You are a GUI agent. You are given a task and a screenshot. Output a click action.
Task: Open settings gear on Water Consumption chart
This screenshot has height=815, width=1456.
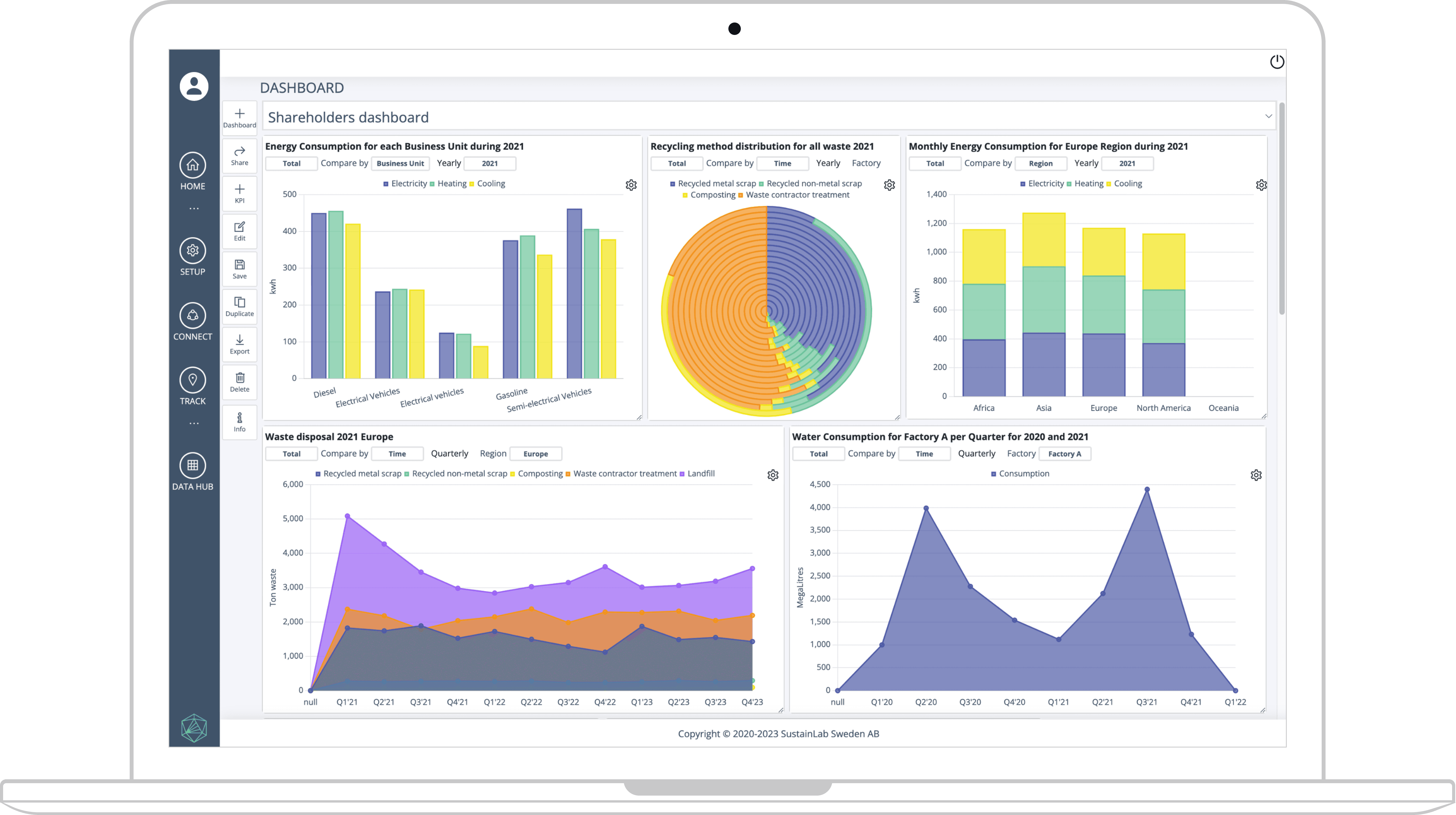1256,475
